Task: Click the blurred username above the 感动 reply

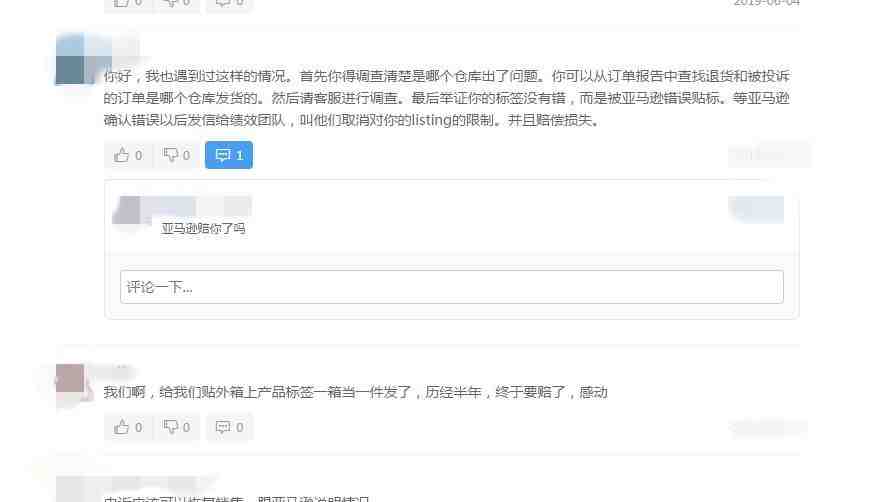Action: pyautogui.click(x=113, y=371)
